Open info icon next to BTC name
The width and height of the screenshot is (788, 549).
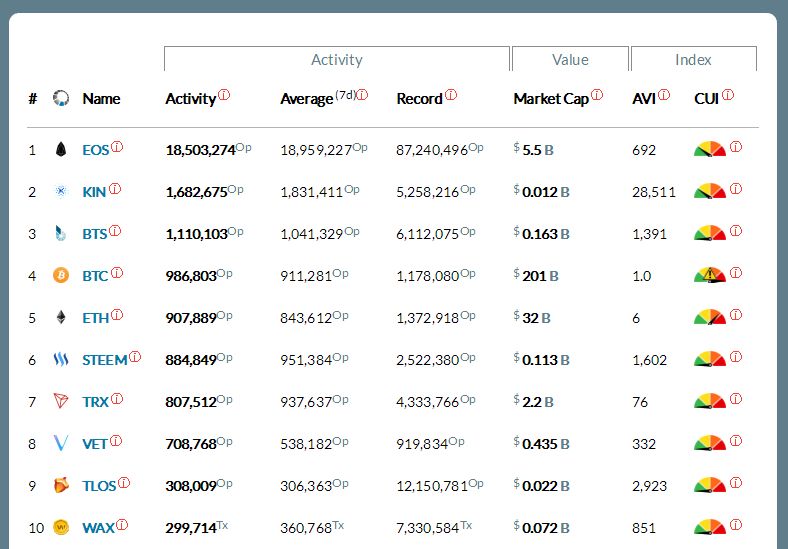click(117, 272)
